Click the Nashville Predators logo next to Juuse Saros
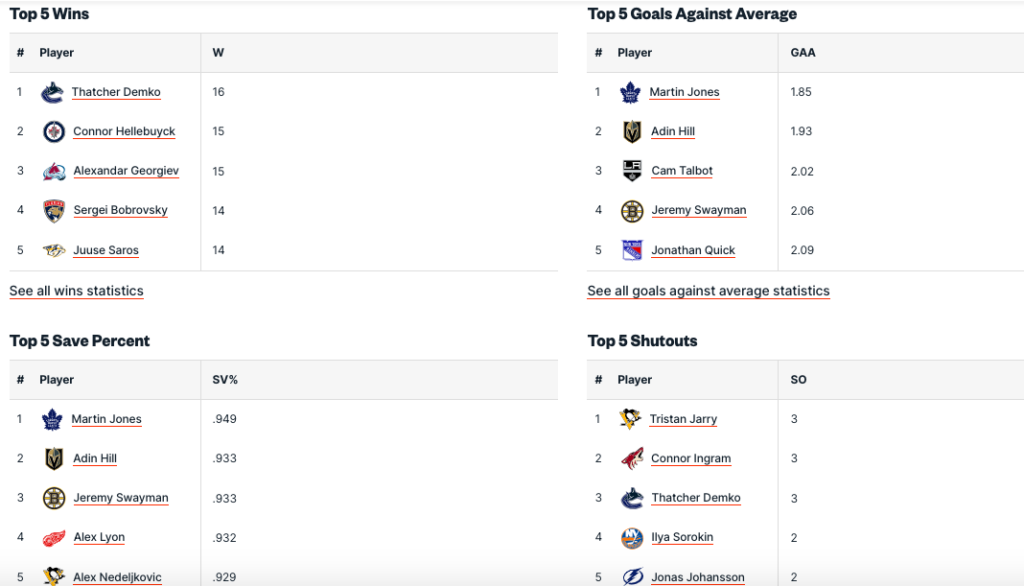1024x586 pixels. coord(54,250)
